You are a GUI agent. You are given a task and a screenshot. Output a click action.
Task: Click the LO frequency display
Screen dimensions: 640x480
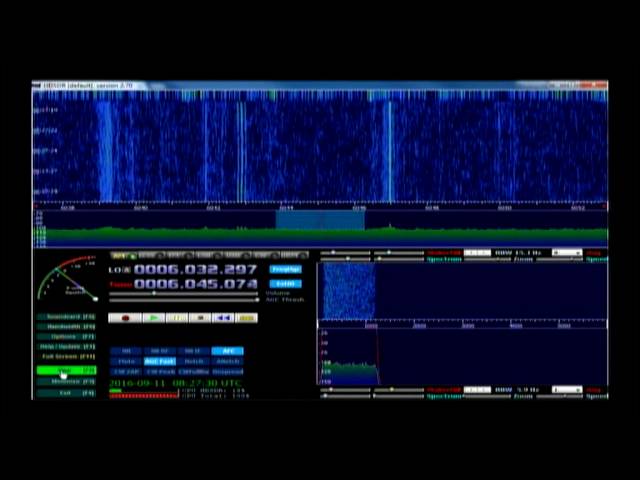pos(196,269)
